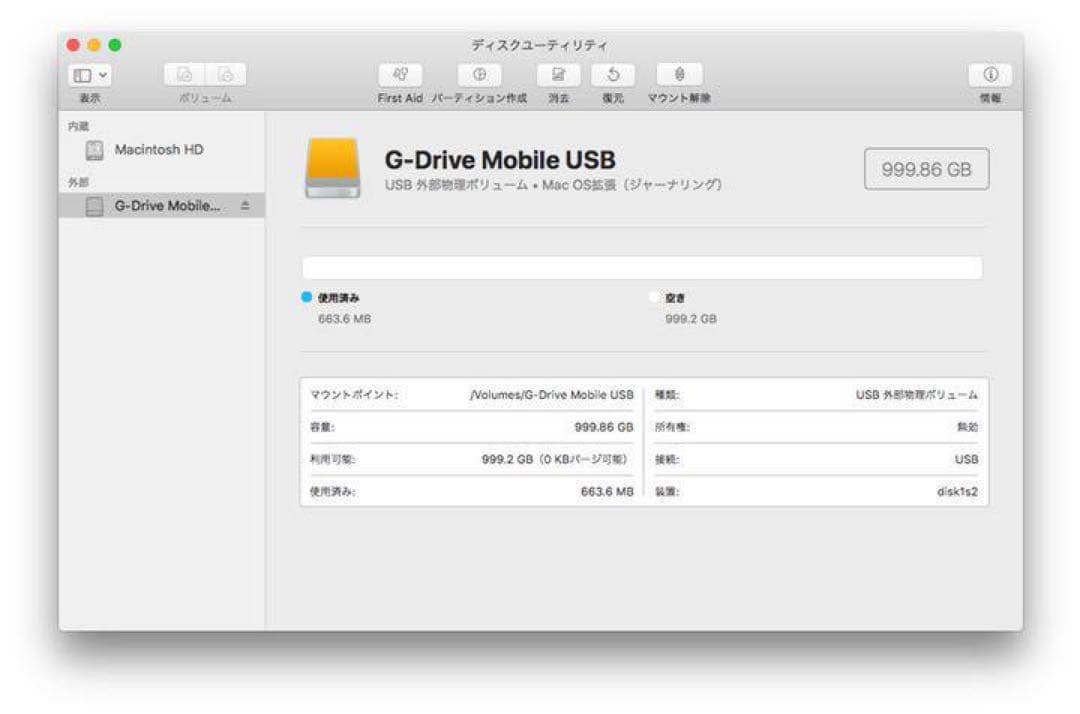This screenshot has height=714, width=1080.
Task: Click the ディスクユーティリティ window title
Action: tap(539, 45)
